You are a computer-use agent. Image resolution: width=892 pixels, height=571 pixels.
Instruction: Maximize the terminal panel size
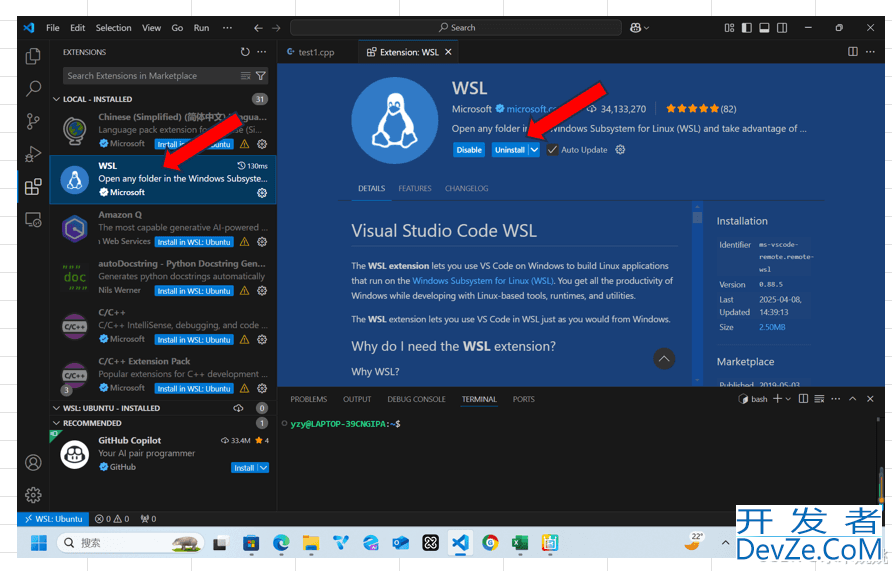852,399
